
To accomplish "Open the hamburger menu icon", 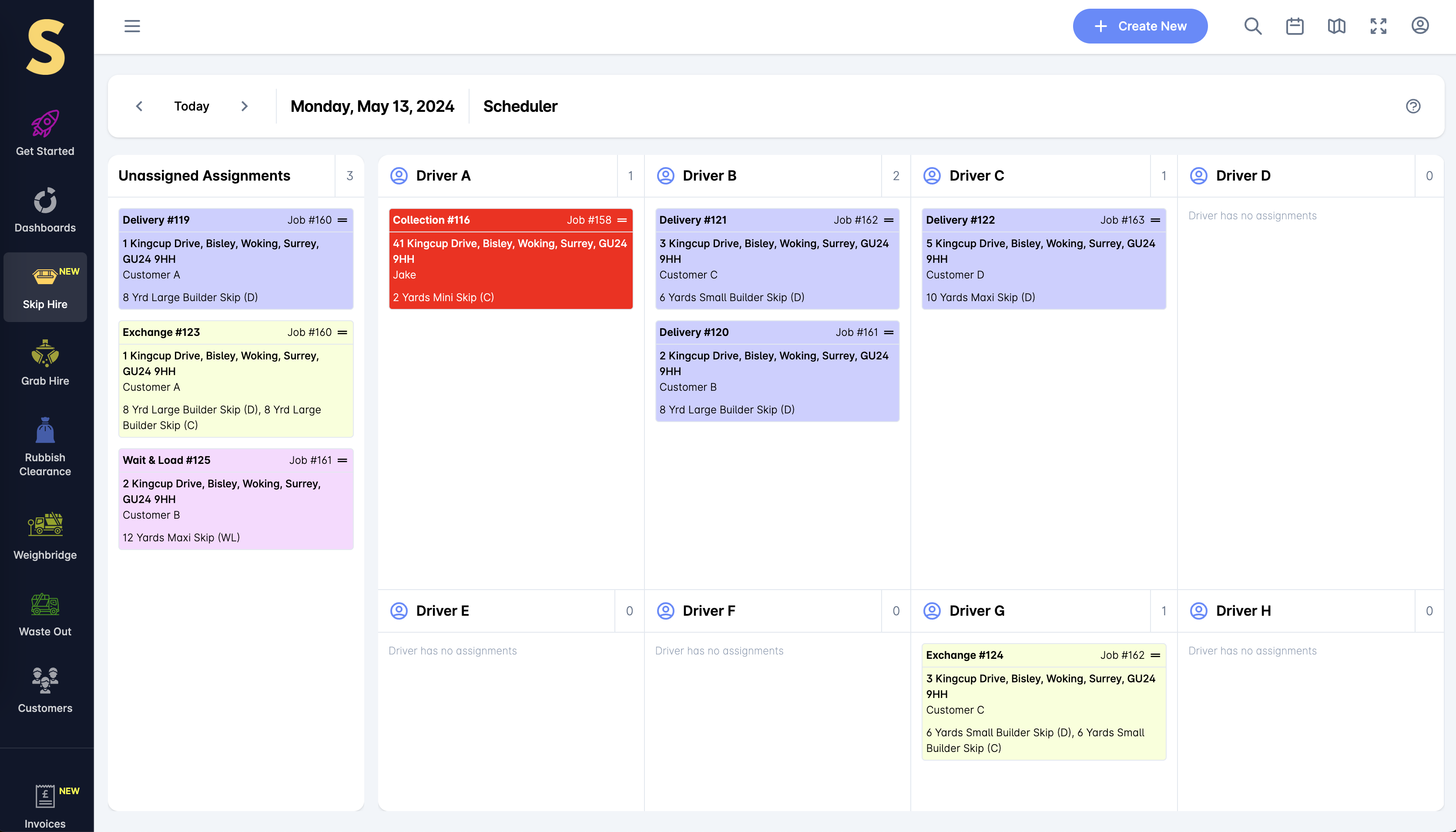I will [132, 26].
